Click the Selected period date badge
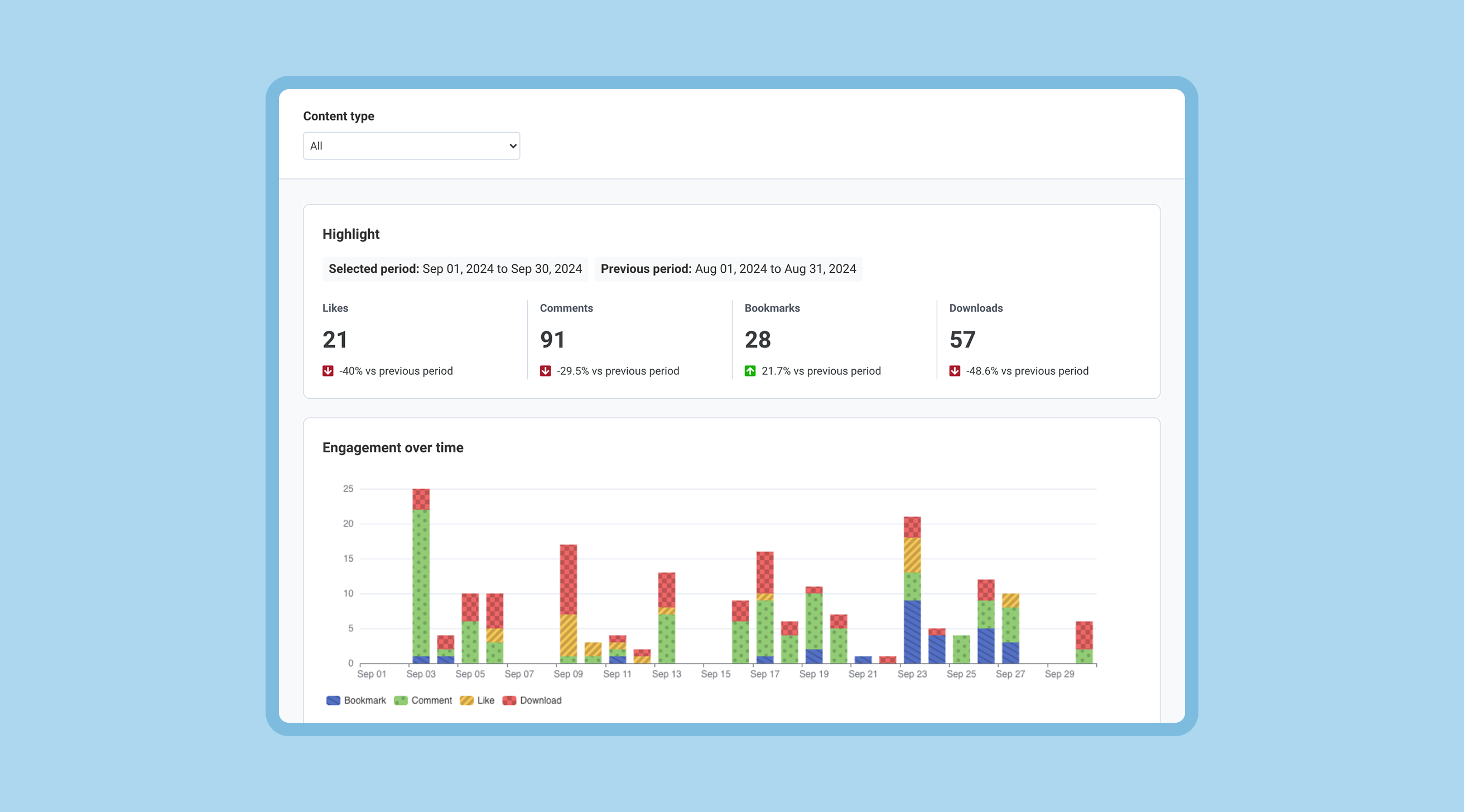The height and width of the screenshot is (812, 1464). (x=455, y=269)
